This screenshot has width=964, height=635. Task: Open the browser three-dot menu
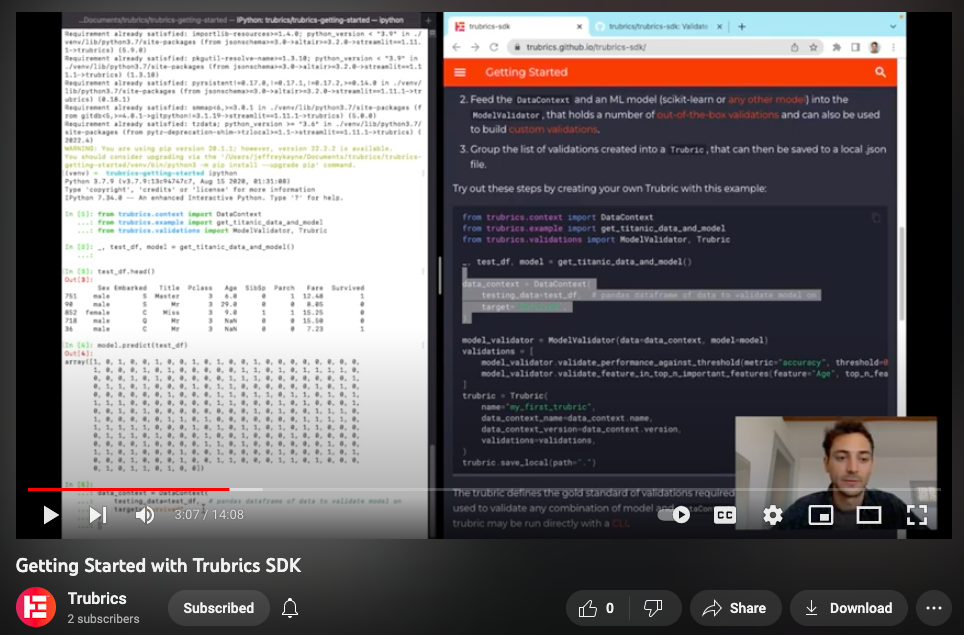point(893,47)
